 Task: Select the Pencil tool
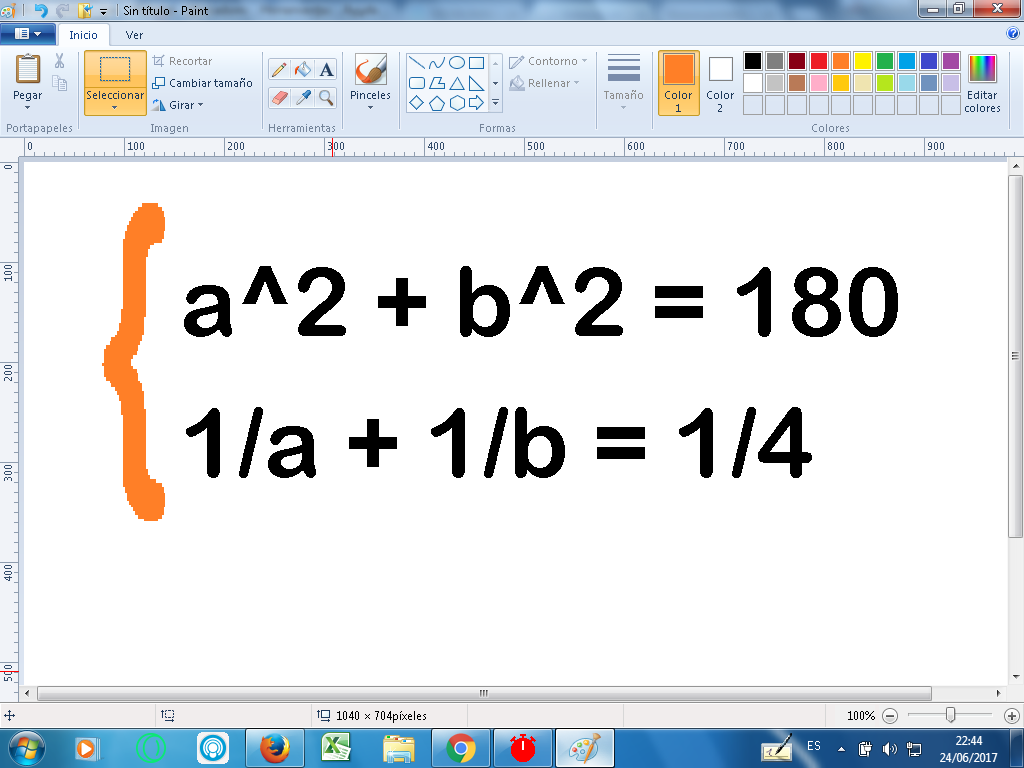tap(279, 70)
